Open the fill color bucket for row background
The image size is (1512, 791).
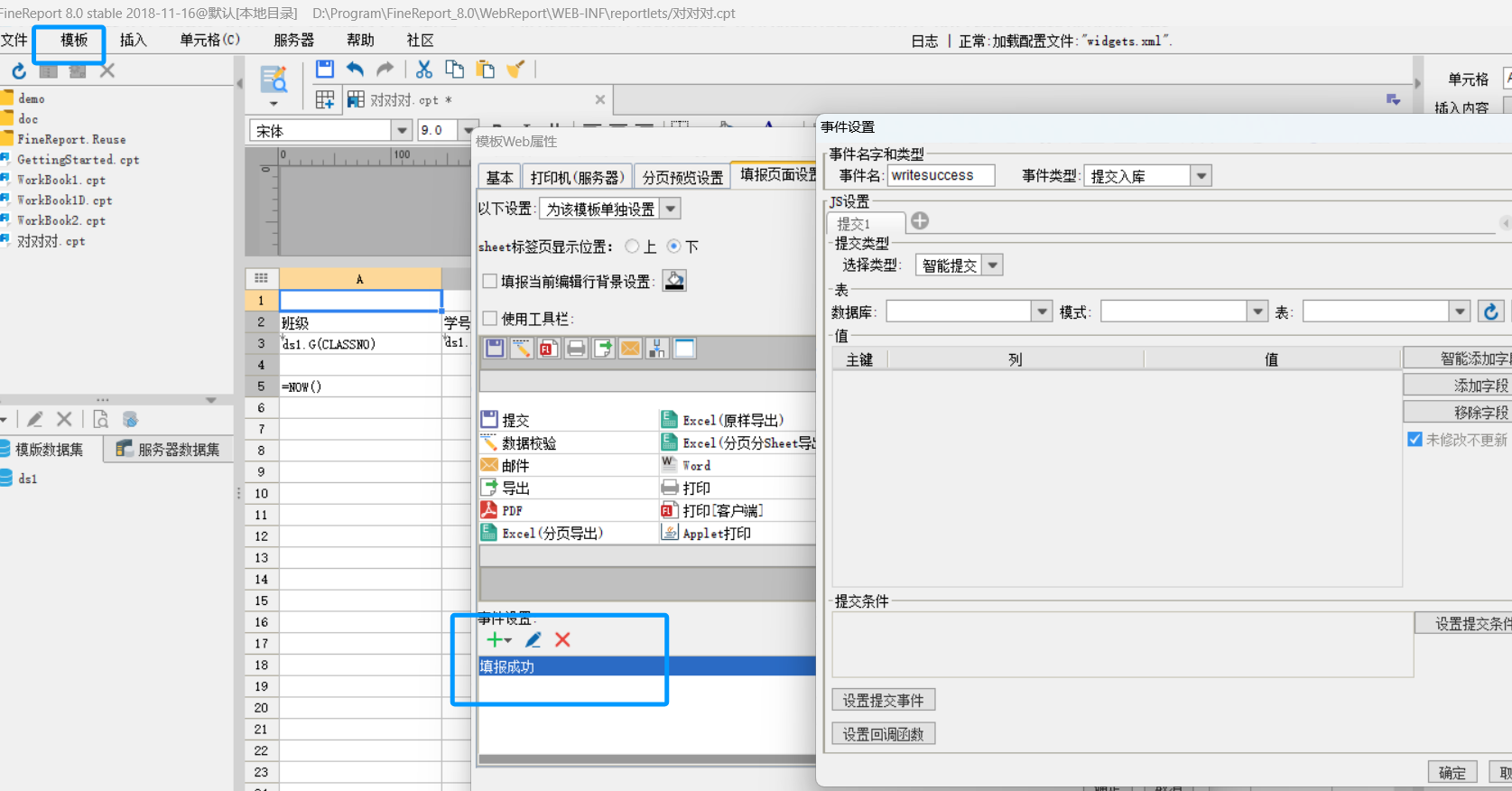pyautogui.click(x=674, y=281)
